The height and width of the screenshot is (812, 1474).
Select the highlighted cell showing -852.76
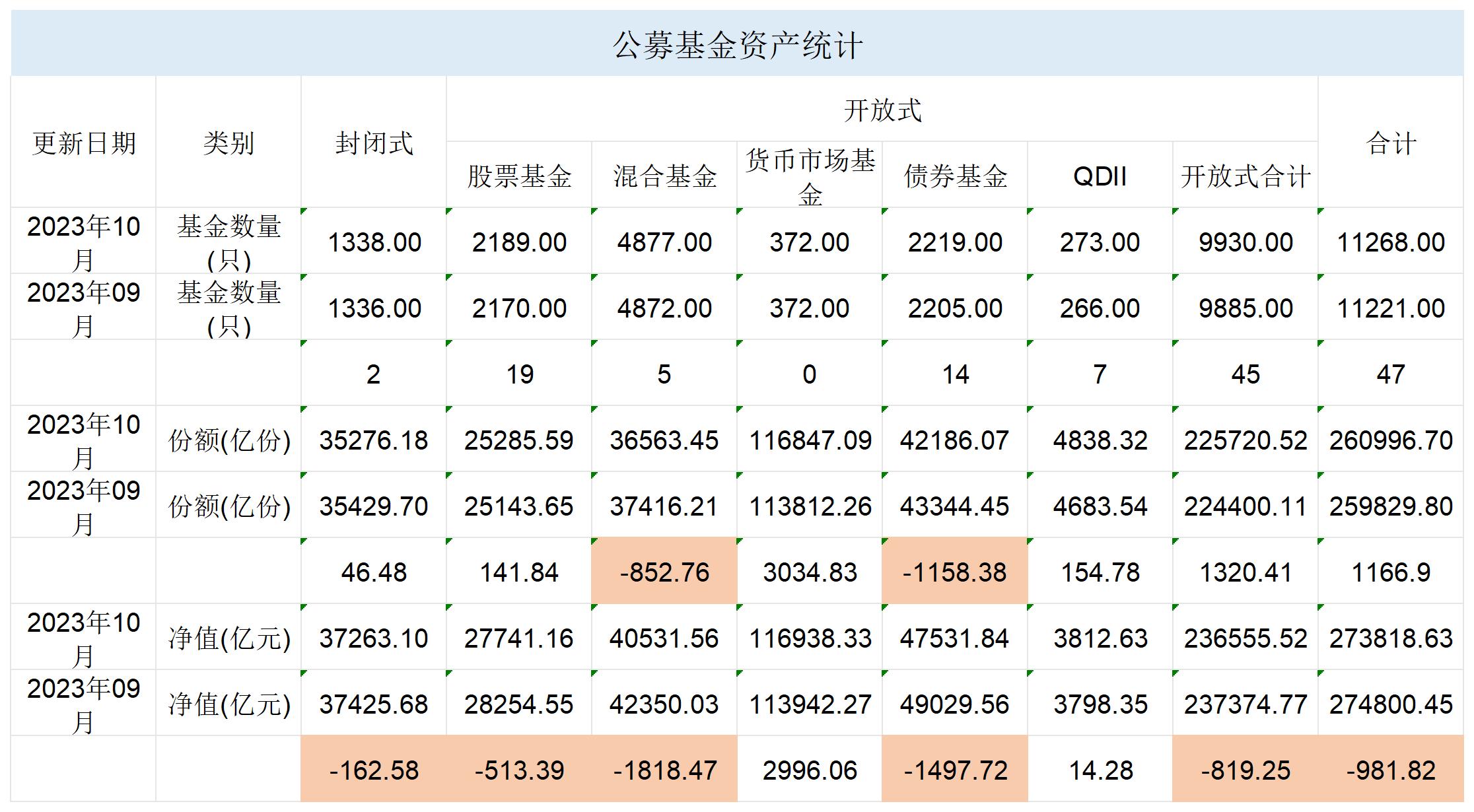(664, 572)
